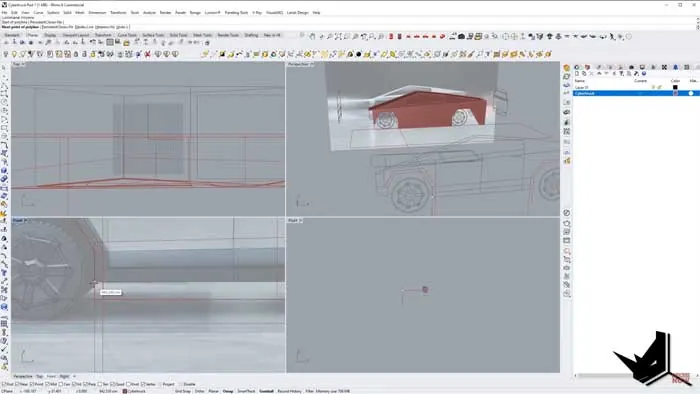Toggle the Quad object snap
Viewport: 700px width, 394px height.
point(117,384)
